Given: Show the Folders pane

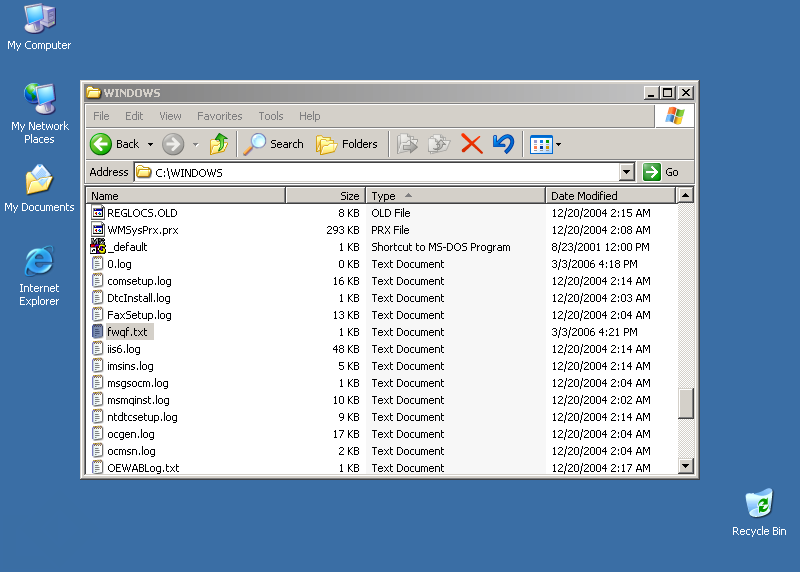Looking at the screenshot, I should tap(347, 144).
